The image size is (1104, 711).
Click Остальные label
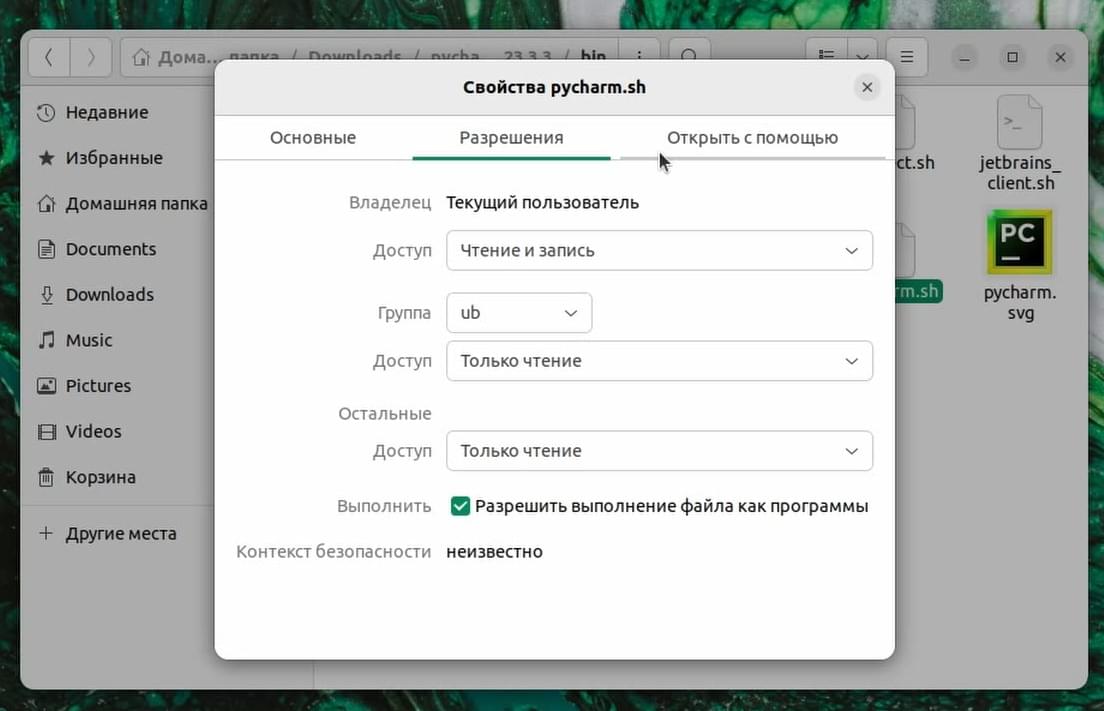coord(384,414)
